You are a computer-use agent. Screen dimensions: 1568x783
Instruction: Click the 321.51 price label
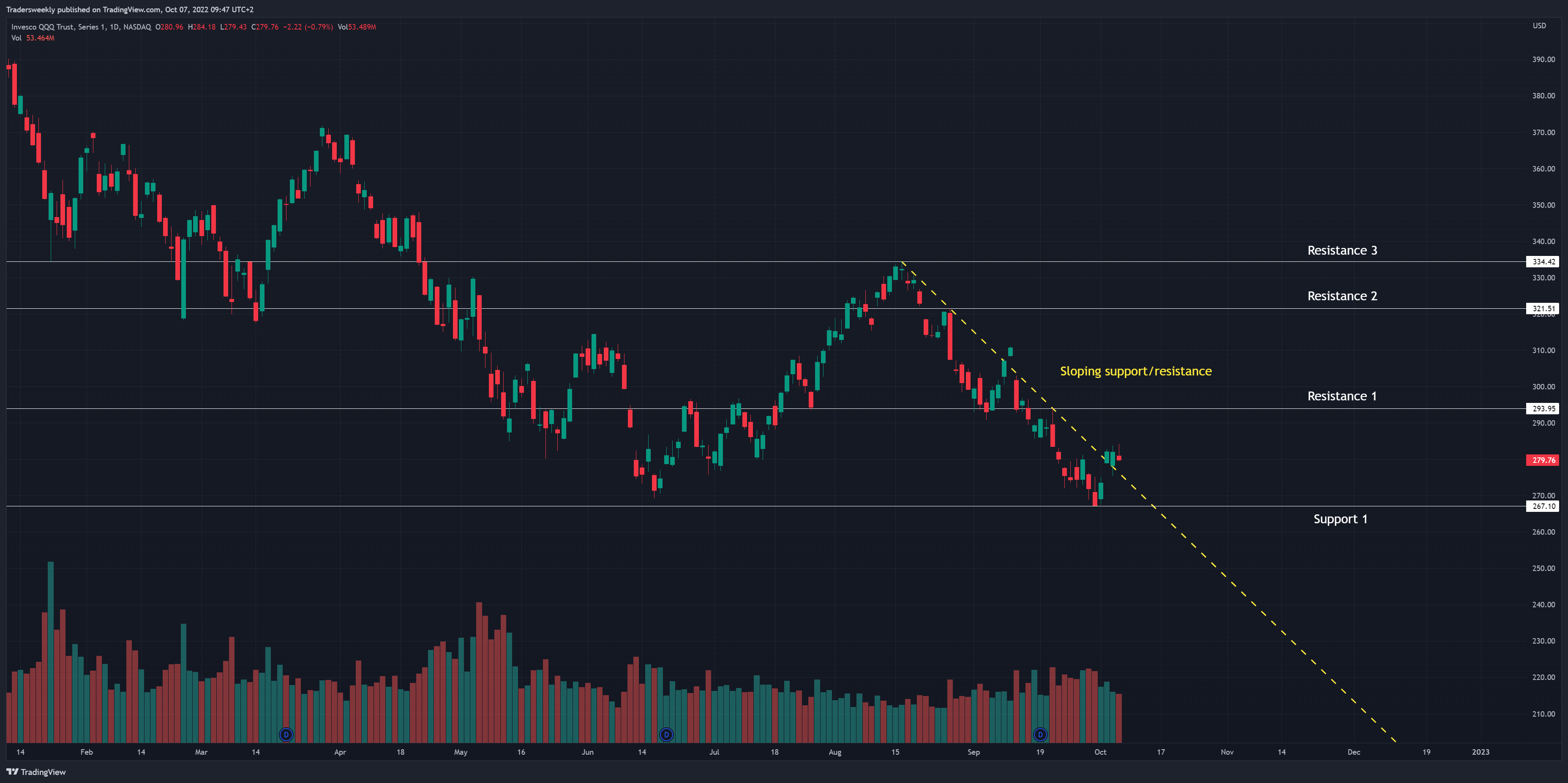(1543, 308)
